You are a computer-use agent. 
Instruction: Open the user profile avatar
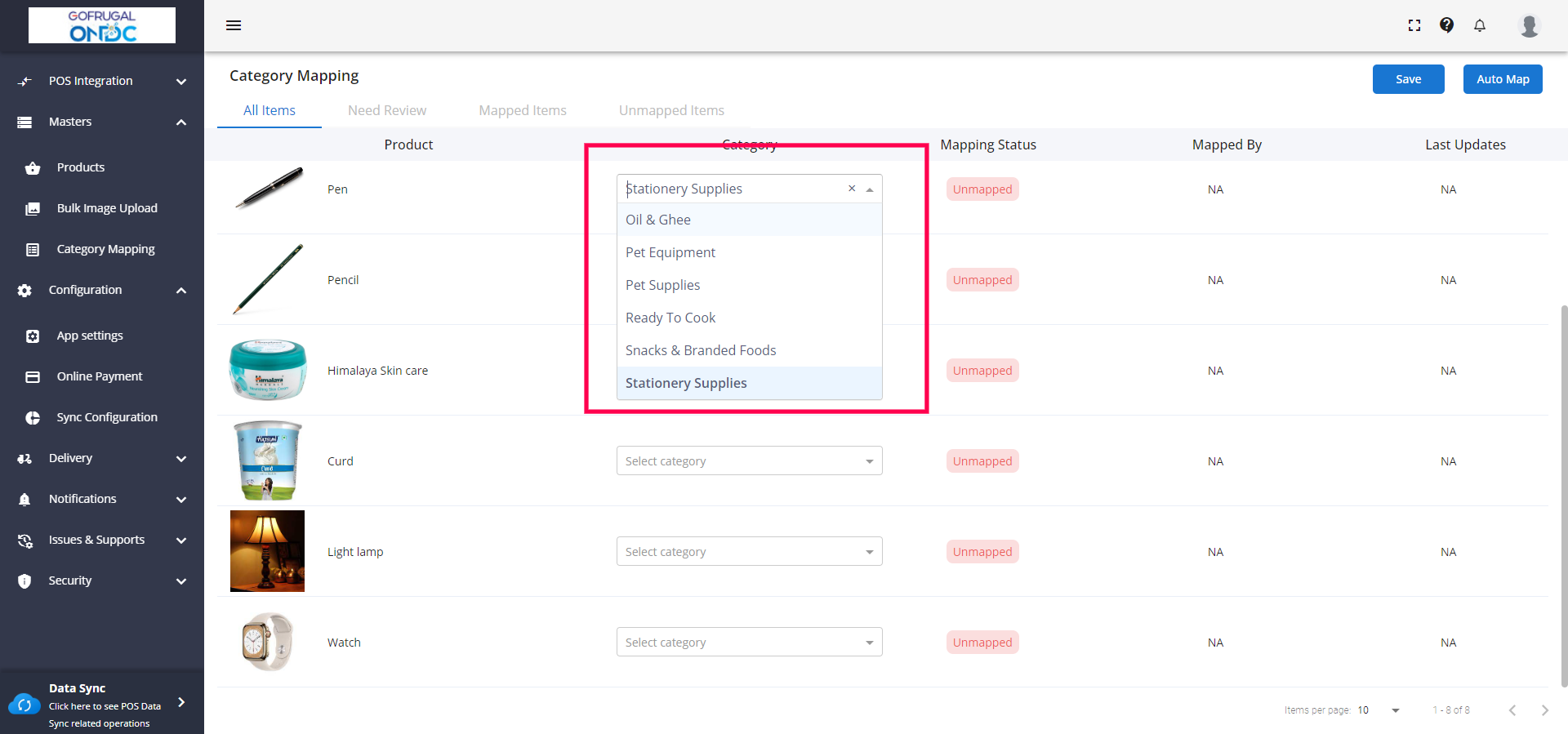click(1529, 25)
